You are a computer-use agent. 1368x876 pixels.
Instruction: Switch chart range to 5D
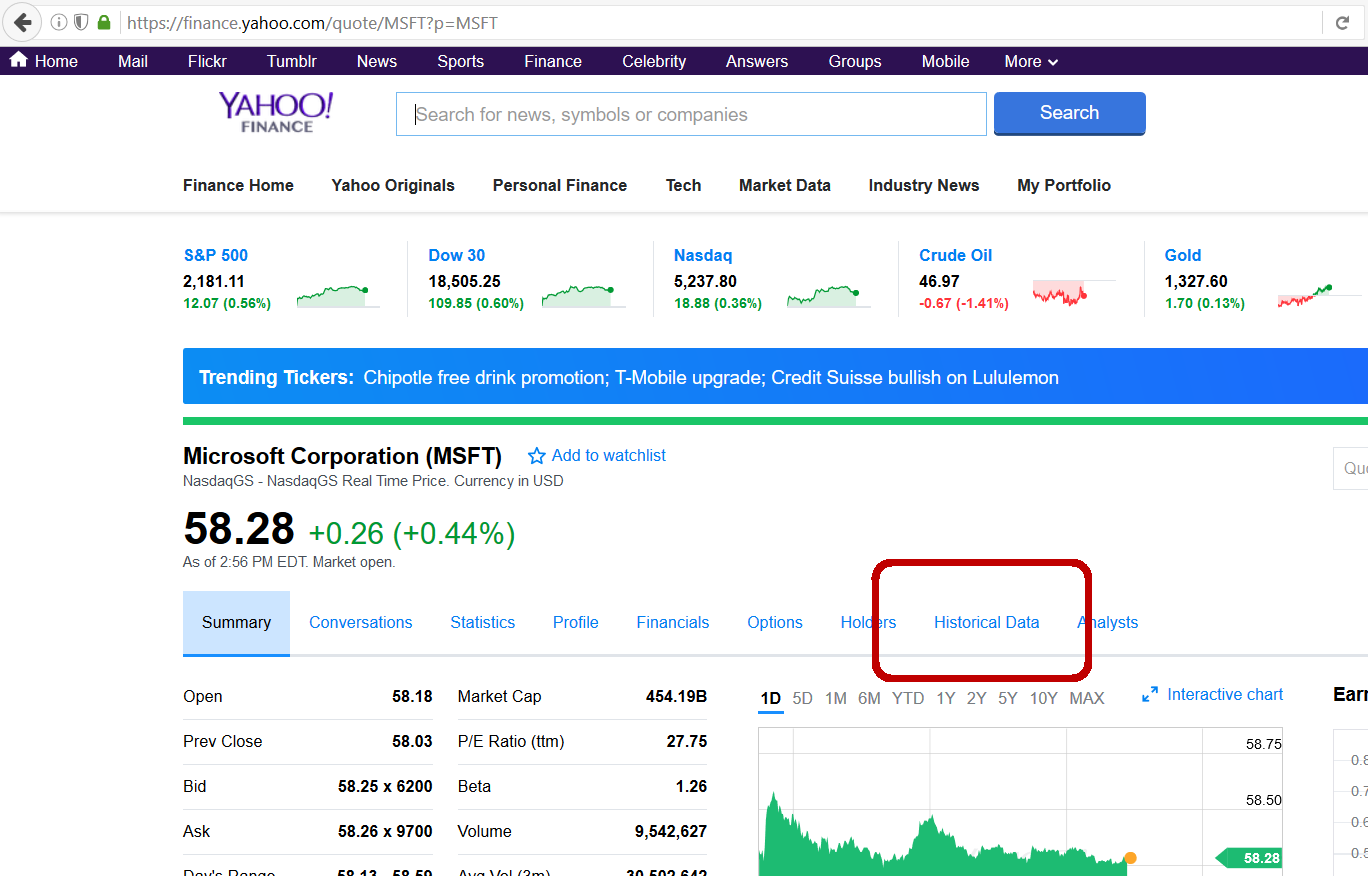click(802, 698)
